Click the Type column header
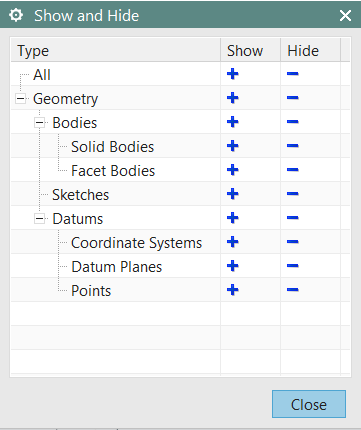Viewport: 361px width, 430px height. pyautogui.click(x=115, y=50)
